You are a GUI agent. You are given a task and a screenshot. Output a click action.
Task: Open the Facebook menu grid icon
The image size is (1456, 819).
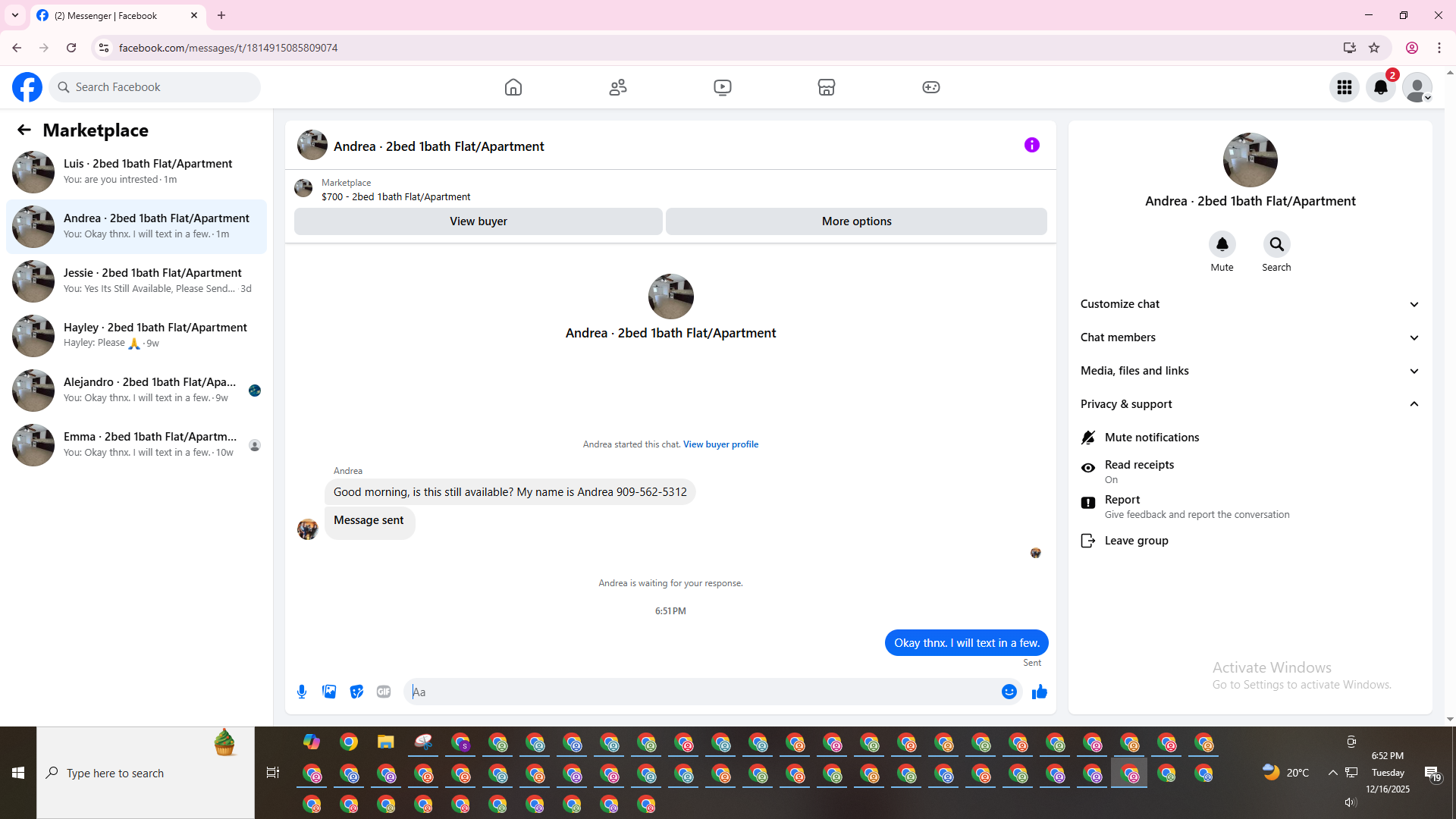1345,87
